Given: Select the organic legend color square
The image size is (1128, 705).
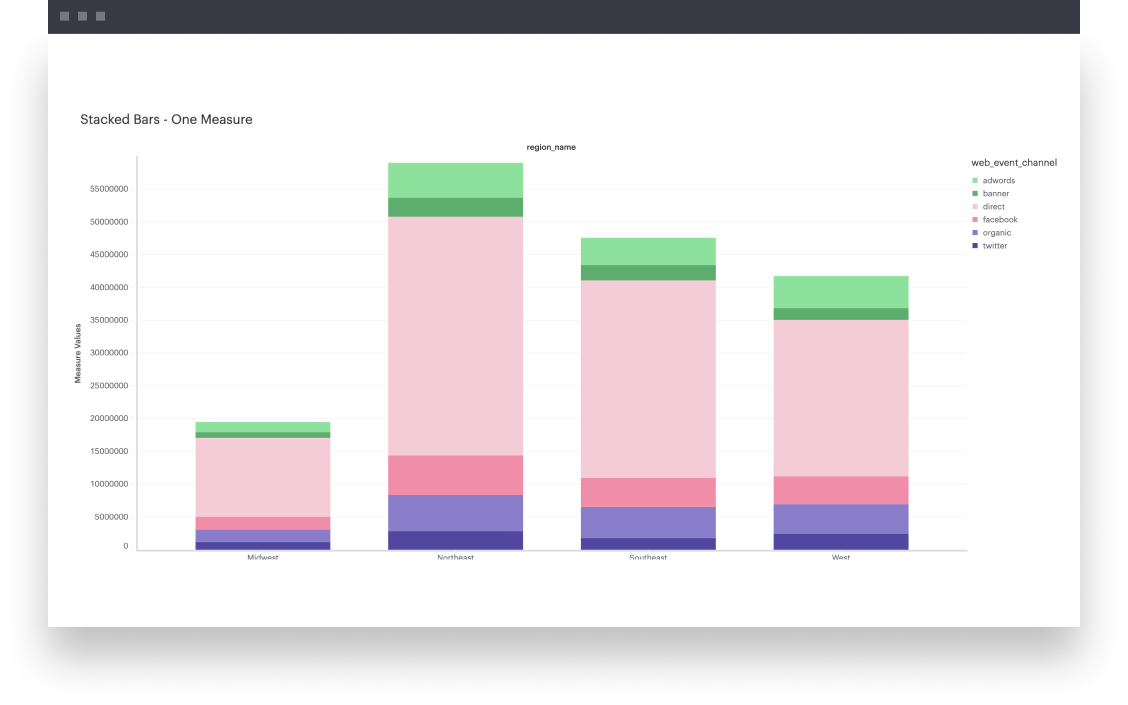Looking at the screenshot, I should point(974,233).
